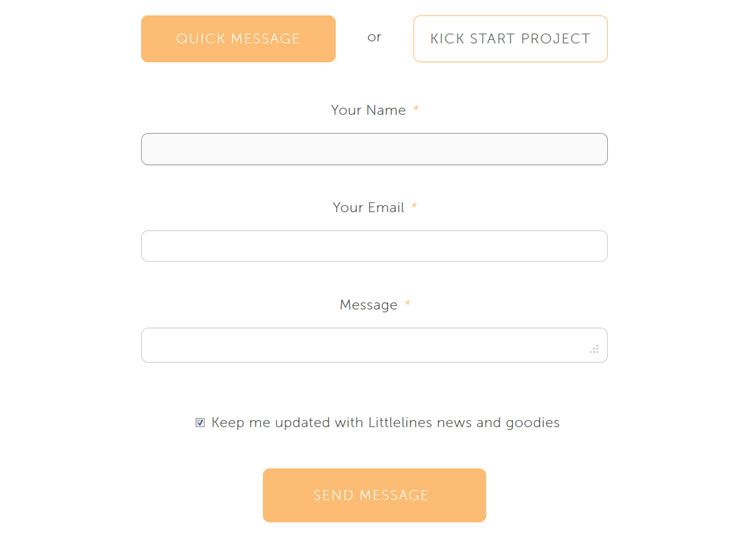Click the Your Name label
The width and height of the screenshot is (750, 544).
[368, 110]
